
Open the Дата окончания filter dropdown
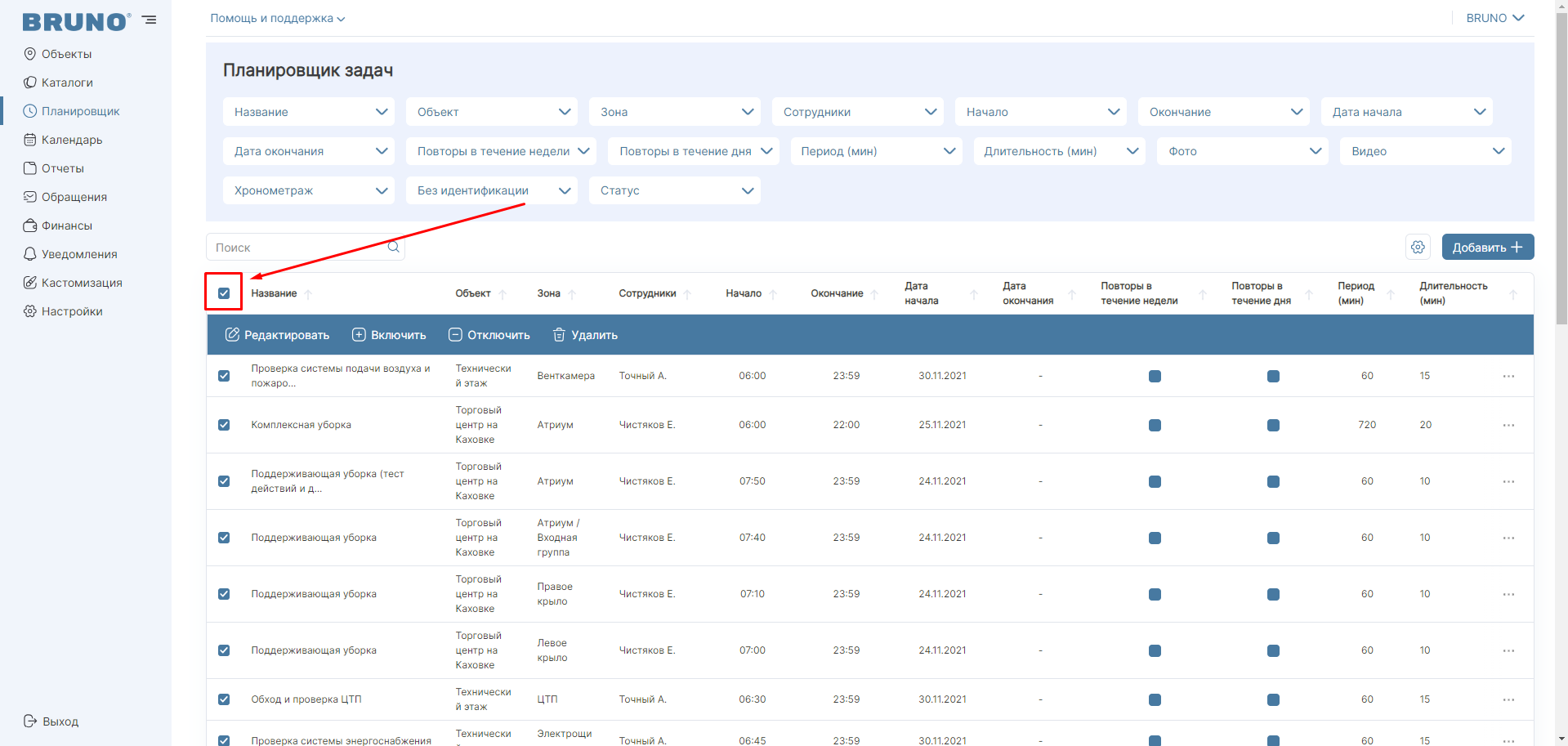(x=309, y=151)
